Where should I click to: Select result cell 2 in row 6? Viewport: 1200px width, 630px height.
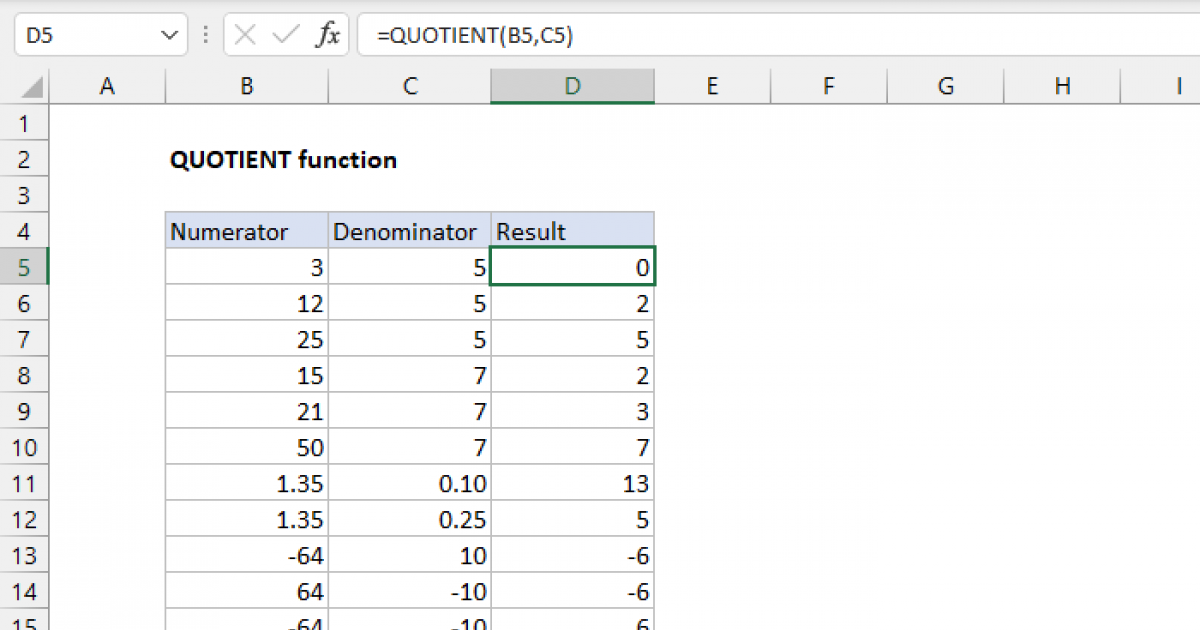(x=572, y=304)
